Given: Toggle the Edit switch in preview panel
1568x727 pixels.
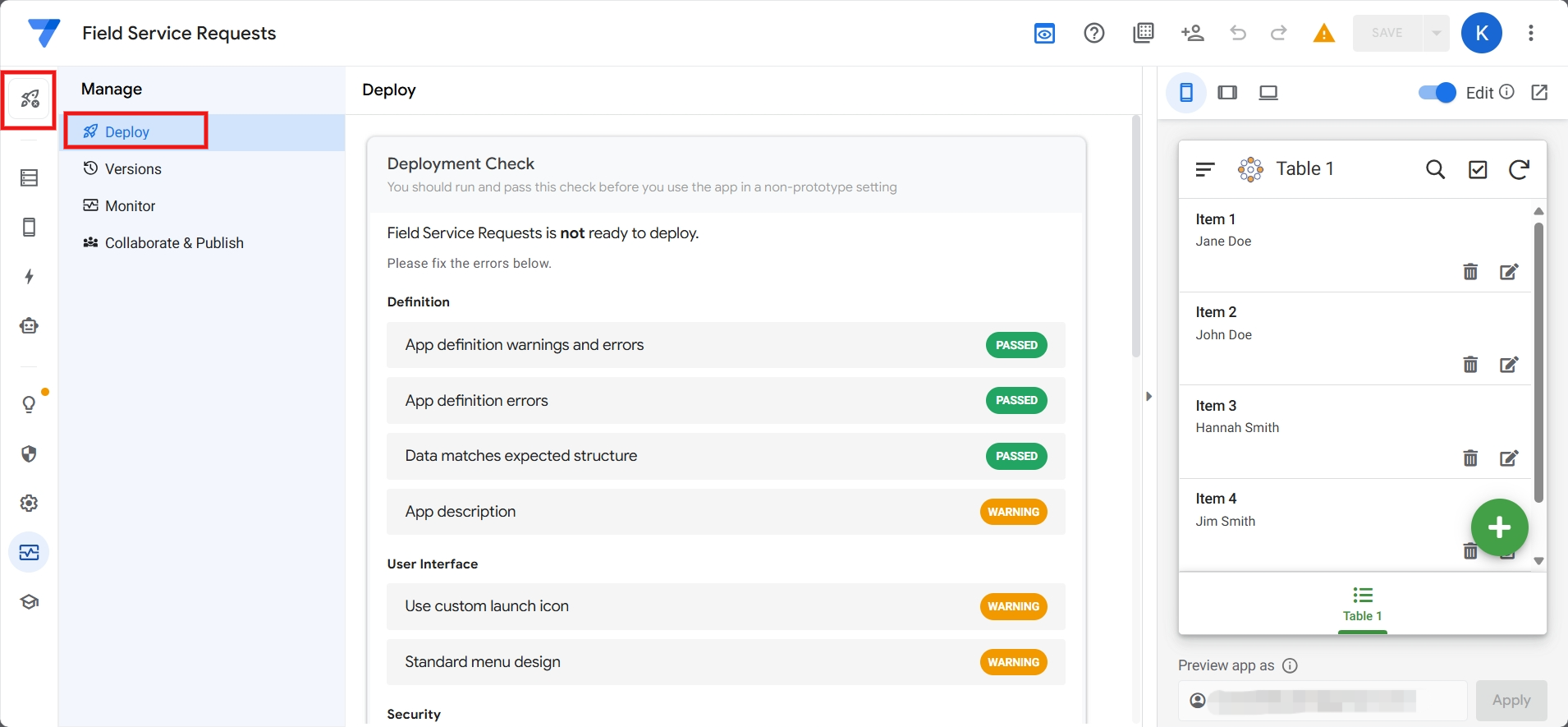Looking at the screenshot, I should click(1437, 93).
